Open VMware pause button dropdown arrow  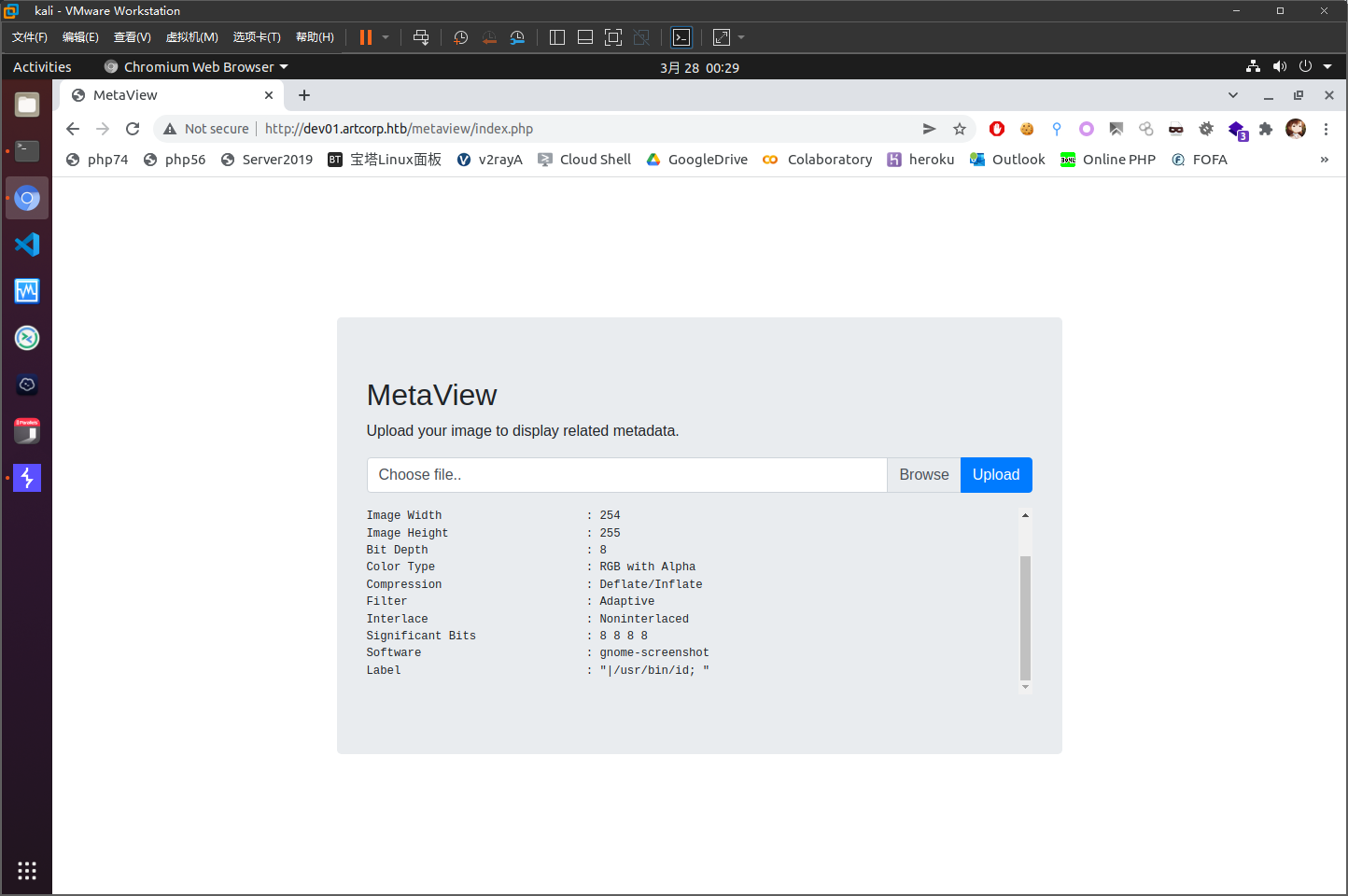pos(386,37)
